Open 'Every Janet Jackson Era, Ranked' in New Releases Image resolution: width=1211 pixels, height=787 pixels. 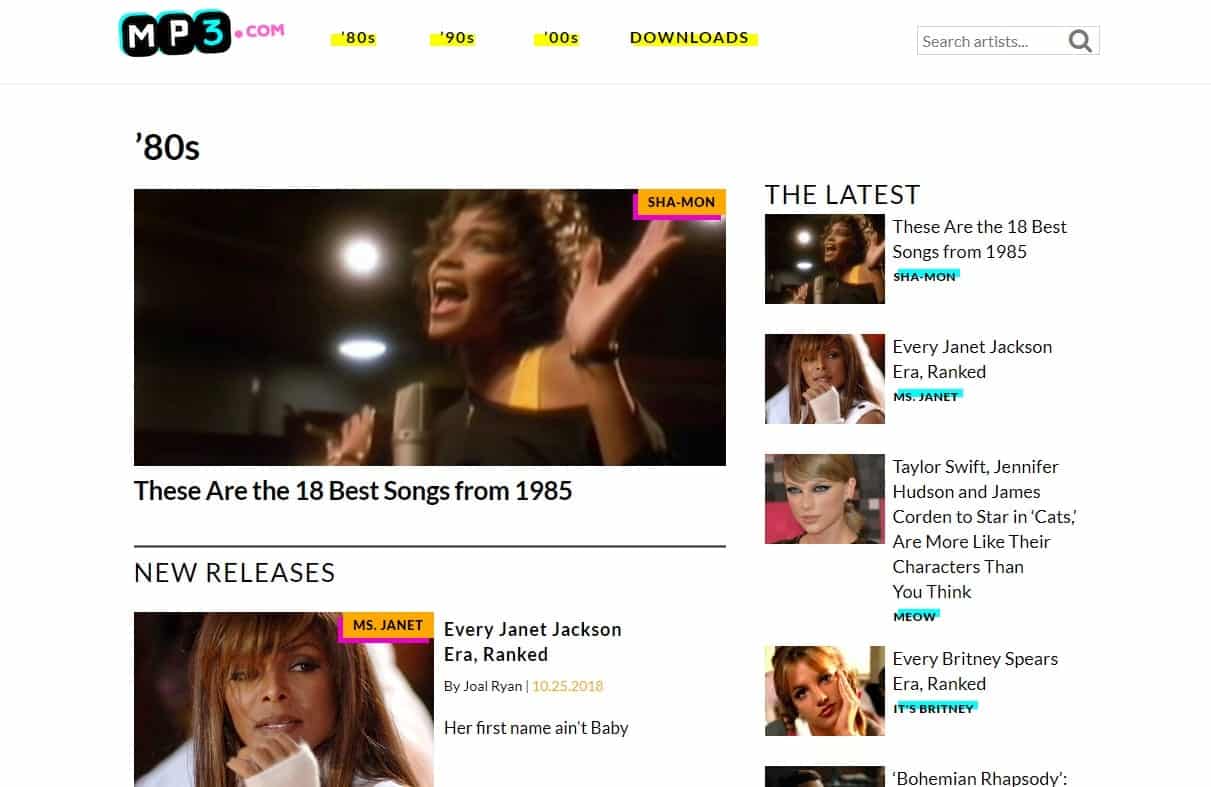[532, 642]
